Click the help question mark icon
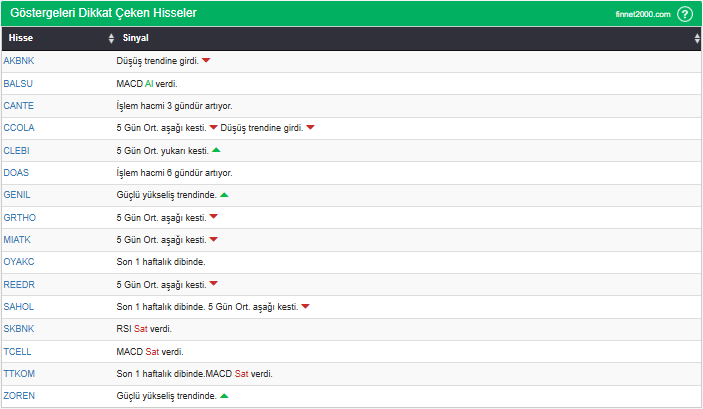Viewport: 703px width, 409px height. click(x=685, y=14)
